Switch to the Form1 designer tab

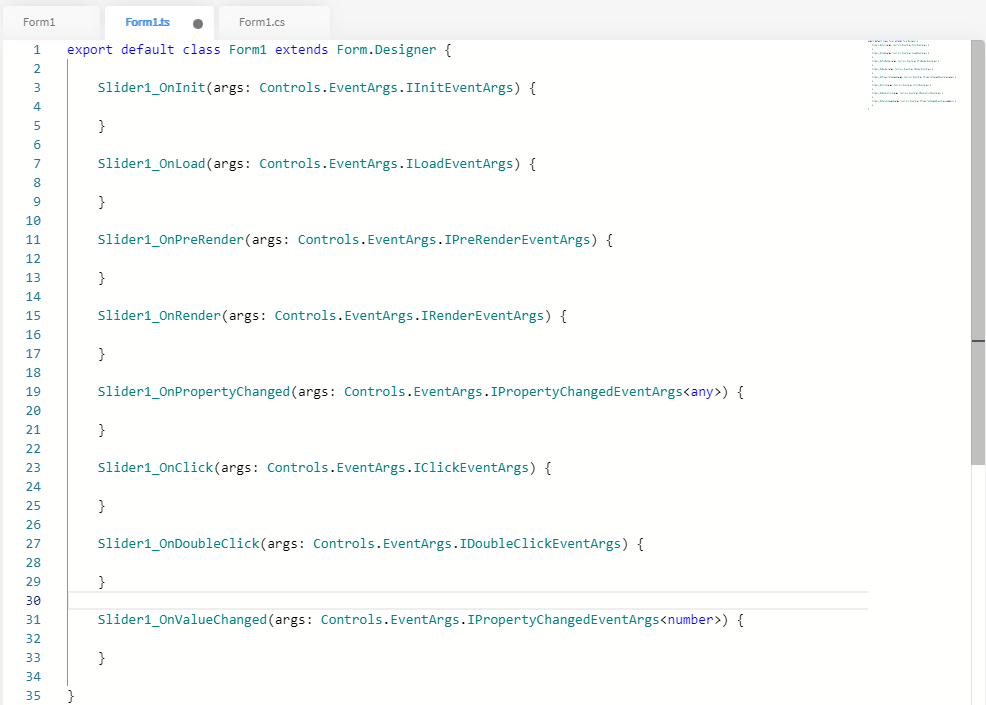pos(40,22)
